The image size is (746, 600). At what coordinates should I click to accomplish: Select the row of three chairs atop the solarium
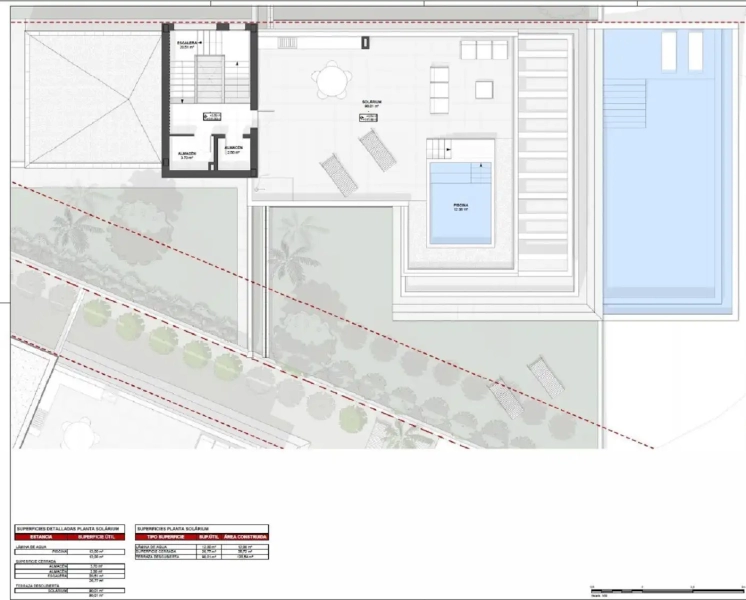click(x=485, y=50)
